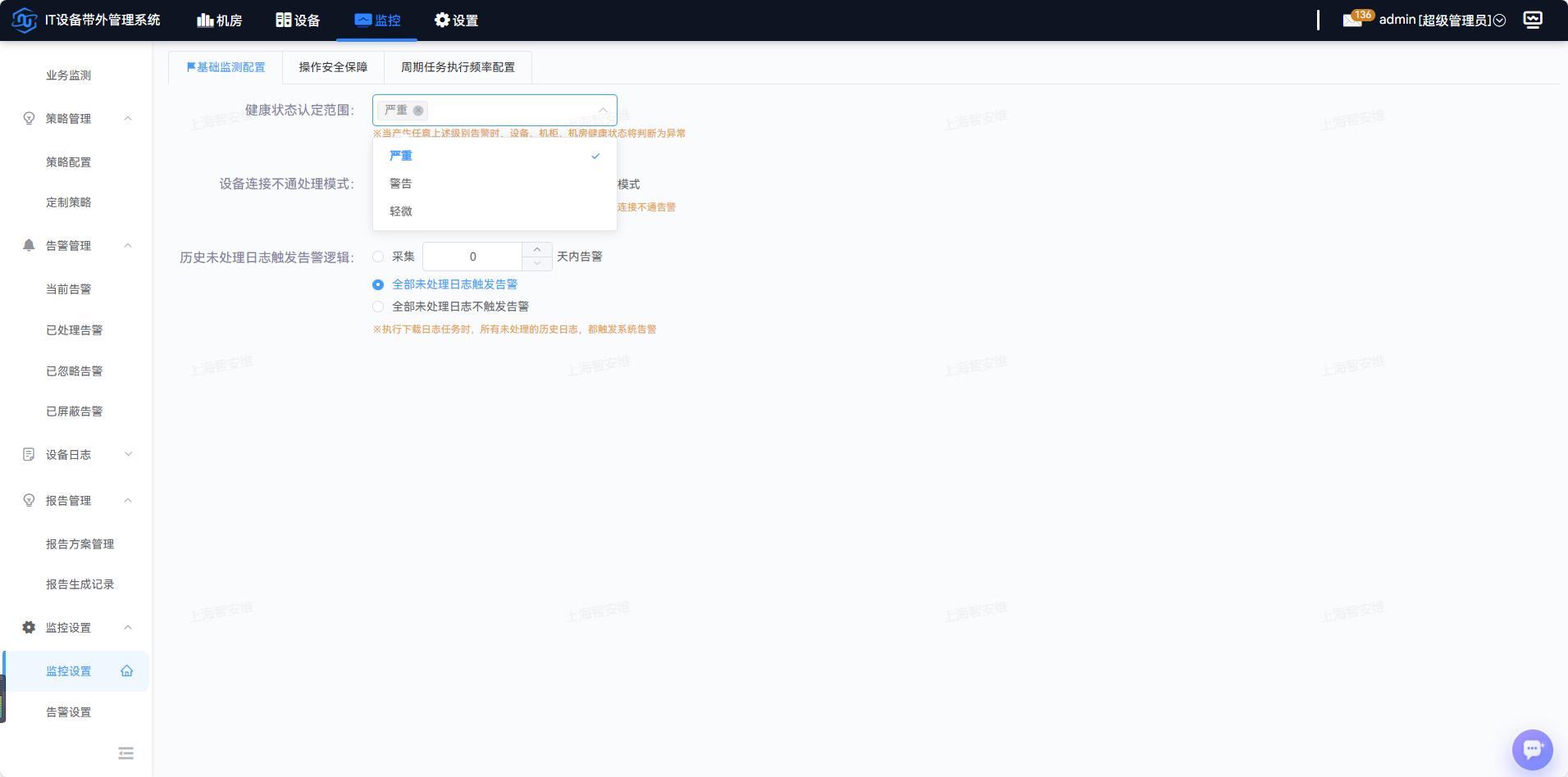
Task: Collapse sidebar using the bottom menu icon
Action: [x=125, y=753]
